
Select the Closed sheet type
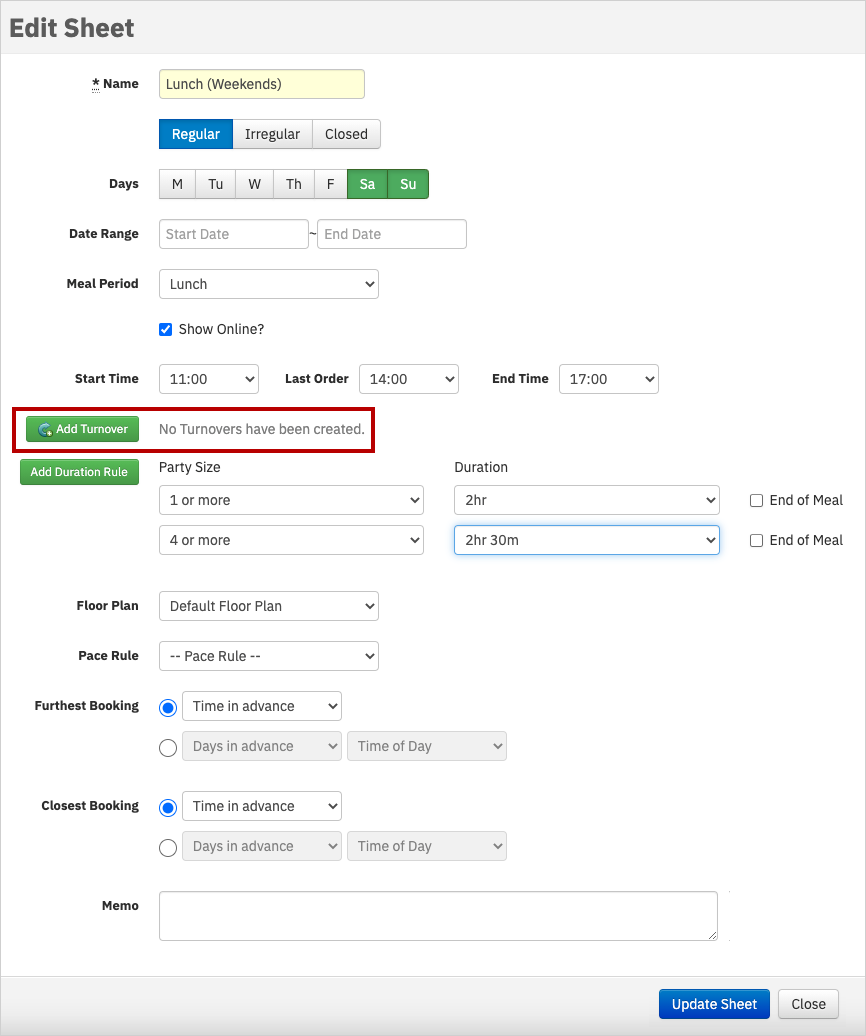click(x=346, y=134)
